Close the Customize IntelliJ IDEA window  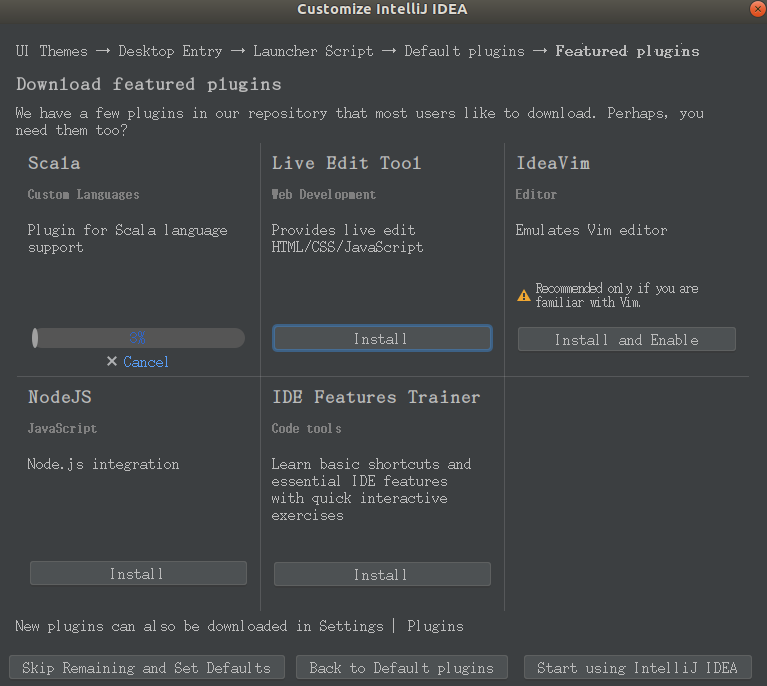click(758, 9)
